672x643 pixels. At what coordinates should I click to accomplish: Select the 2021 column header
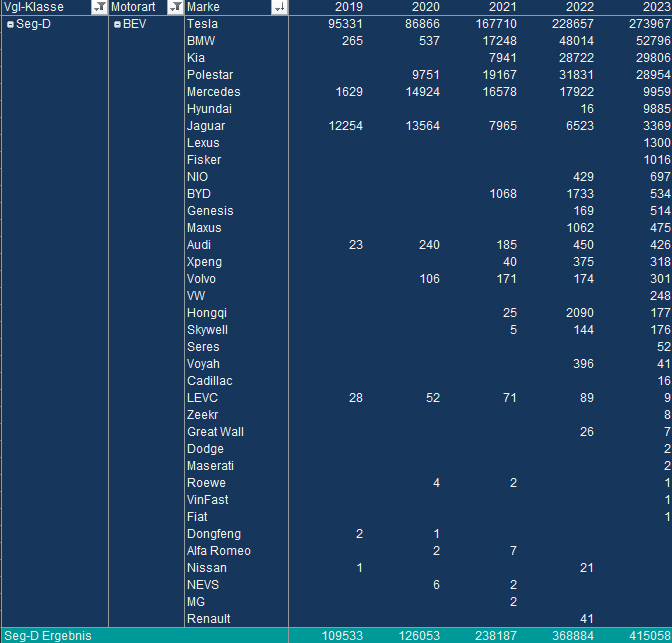(503, 7)
